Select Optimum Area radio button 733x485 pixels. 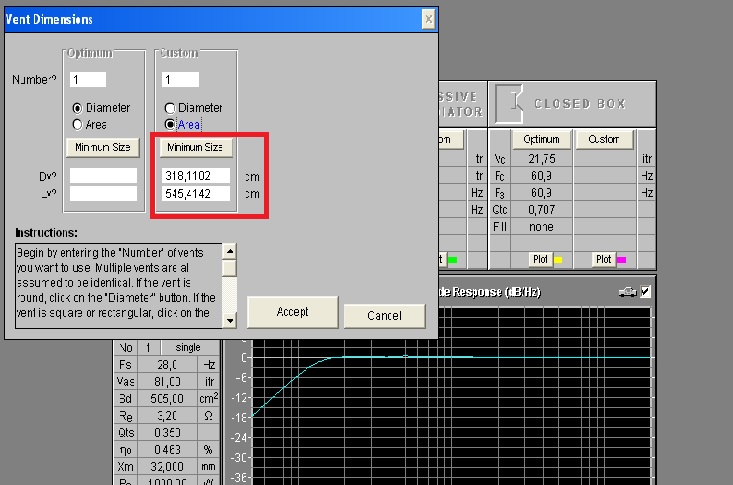point(75,124)
